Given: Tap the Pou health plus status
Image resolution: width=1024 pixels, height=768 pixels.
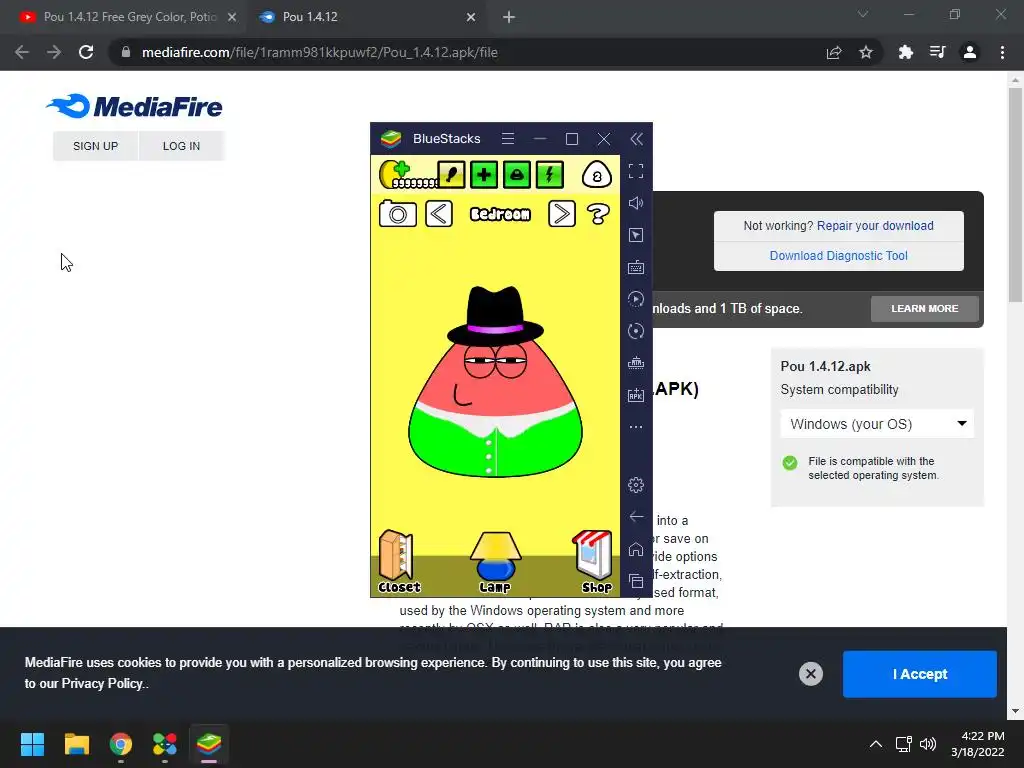Looking at the screenshot, I should tap(484, 174).
